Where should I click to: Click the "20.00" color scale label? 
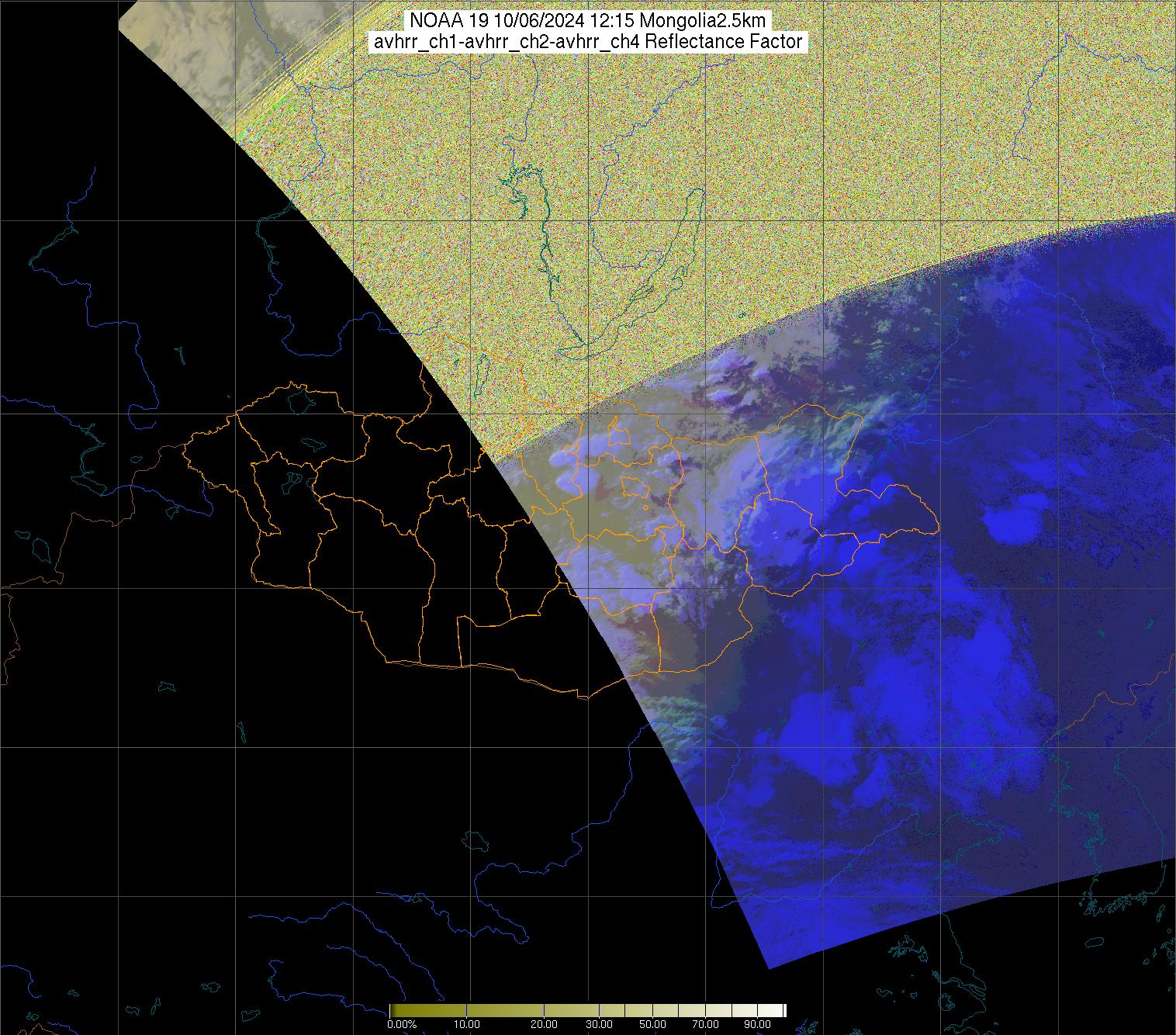pos(544,1026)
